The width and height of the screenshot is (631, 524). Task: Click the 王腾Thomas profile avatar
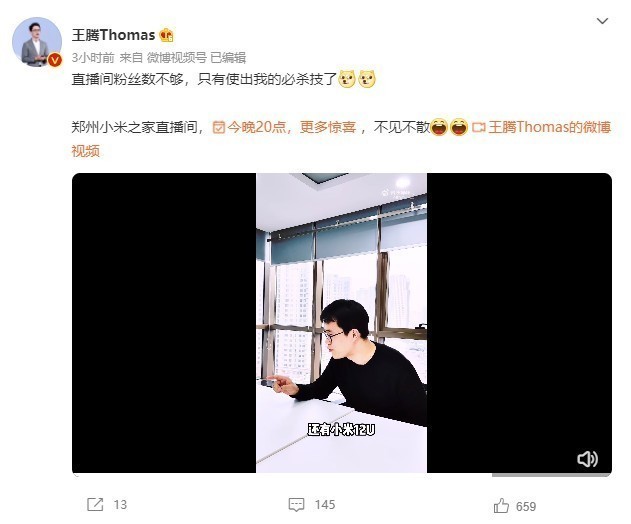[37, 41]
